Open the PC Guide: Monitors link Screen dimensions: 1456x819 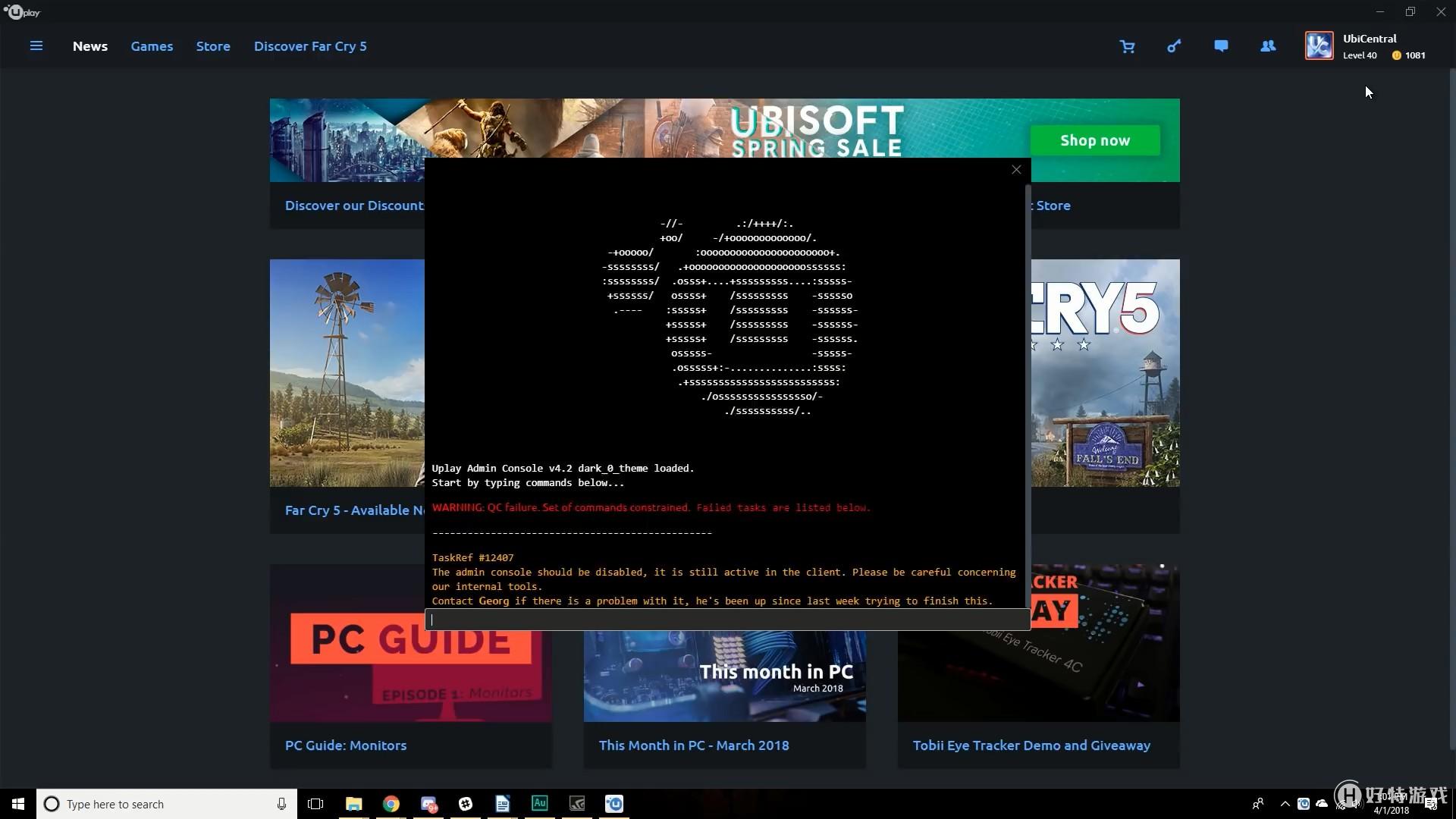346,745
